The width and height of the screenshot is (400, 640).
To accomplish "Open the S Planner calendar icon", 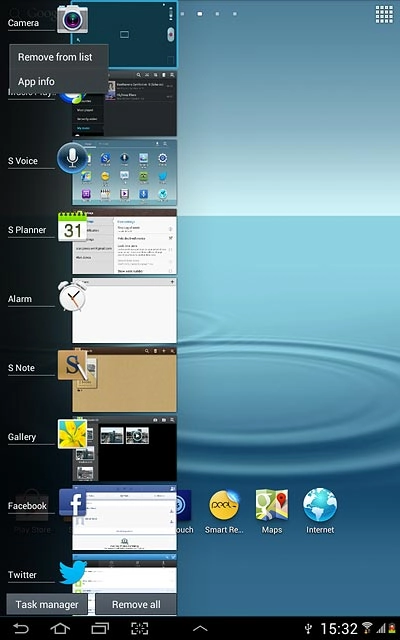I will pos(72,226).
